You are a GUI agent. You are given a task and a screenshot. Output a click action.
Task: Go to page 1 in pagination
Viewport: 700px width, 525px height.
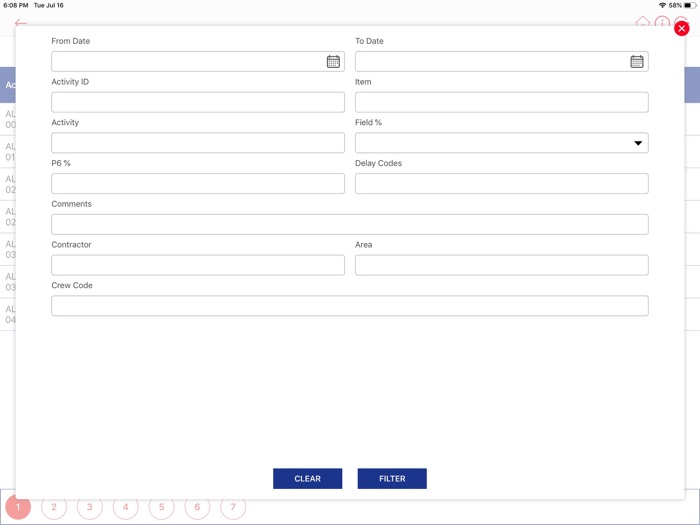click(x=18, y=507)
